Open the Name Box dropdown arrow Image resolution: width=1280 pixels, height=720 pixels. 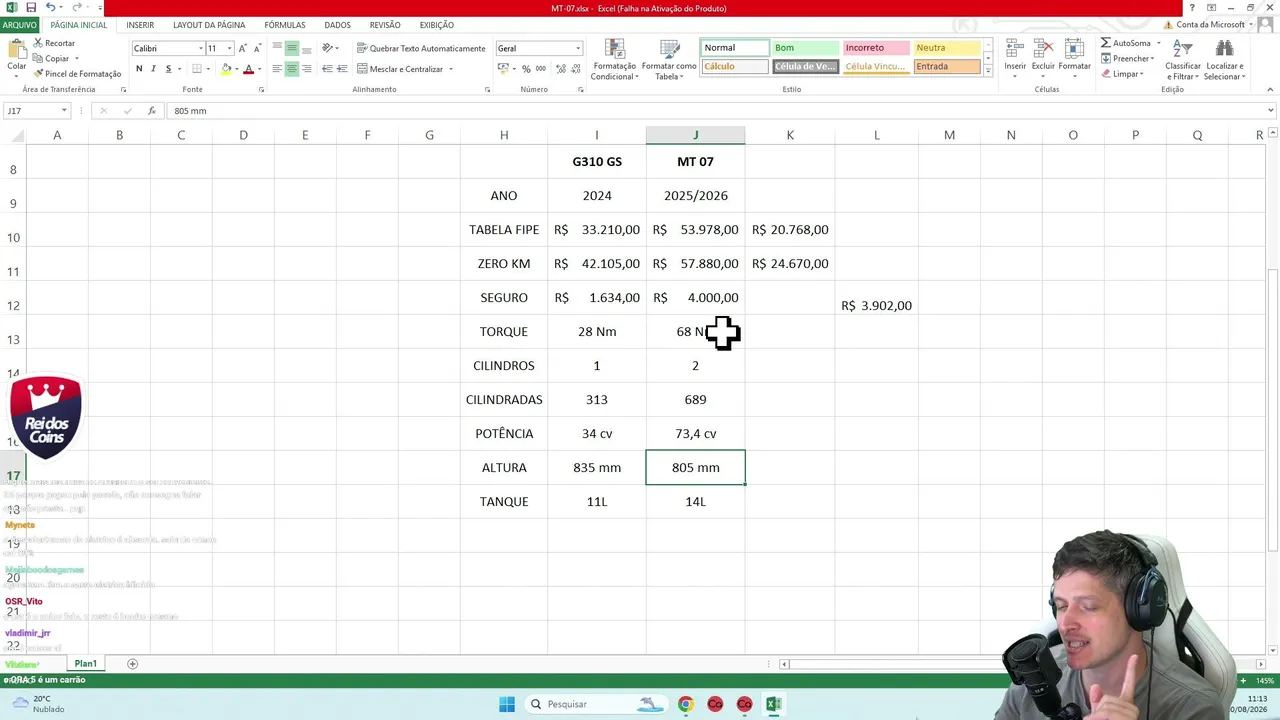click(64, 111)
